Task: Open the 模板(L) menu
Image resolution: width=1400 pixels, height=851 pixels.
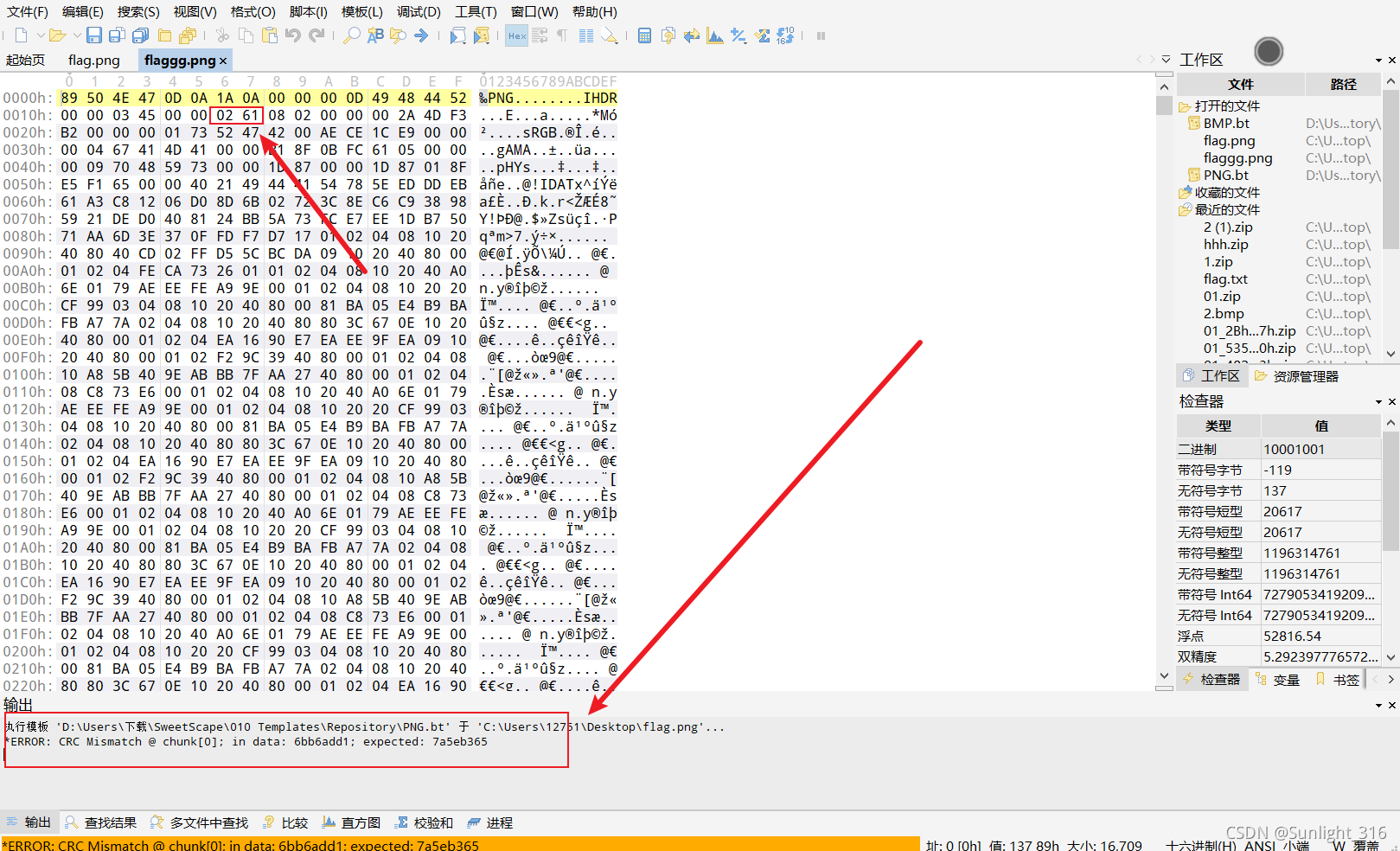Action: 361,12
